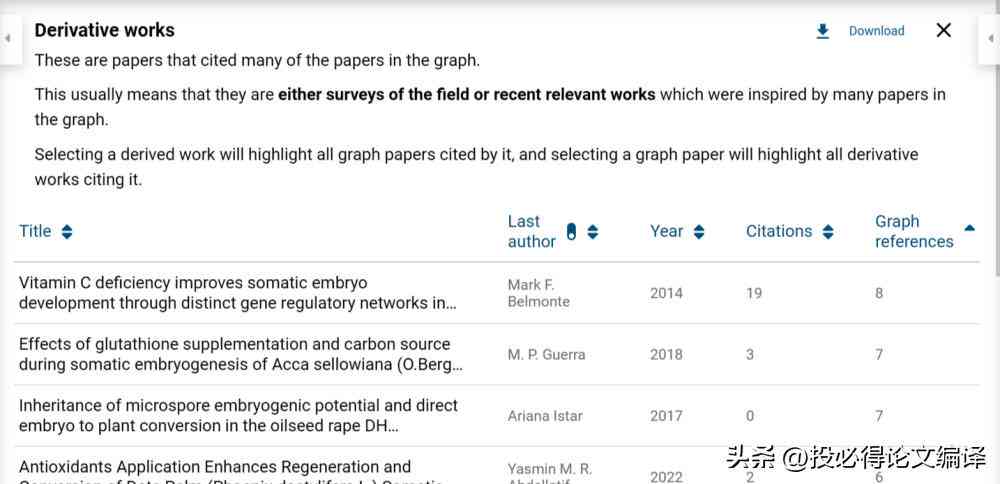Toggle the Last author pill switch
This screenshot has width=1000, height=484.
point(571,232)
